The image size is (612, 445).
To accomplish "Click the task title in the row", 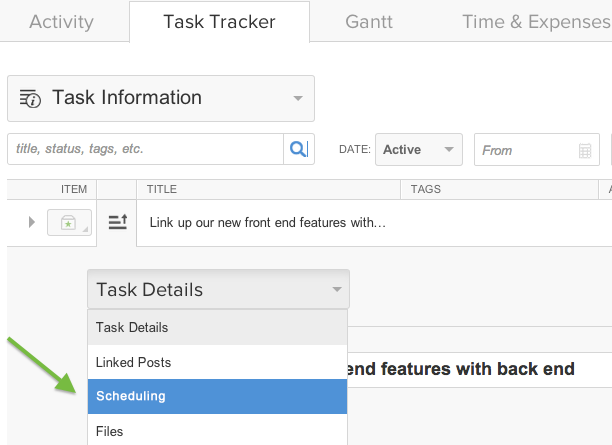I will pos(267,222).
